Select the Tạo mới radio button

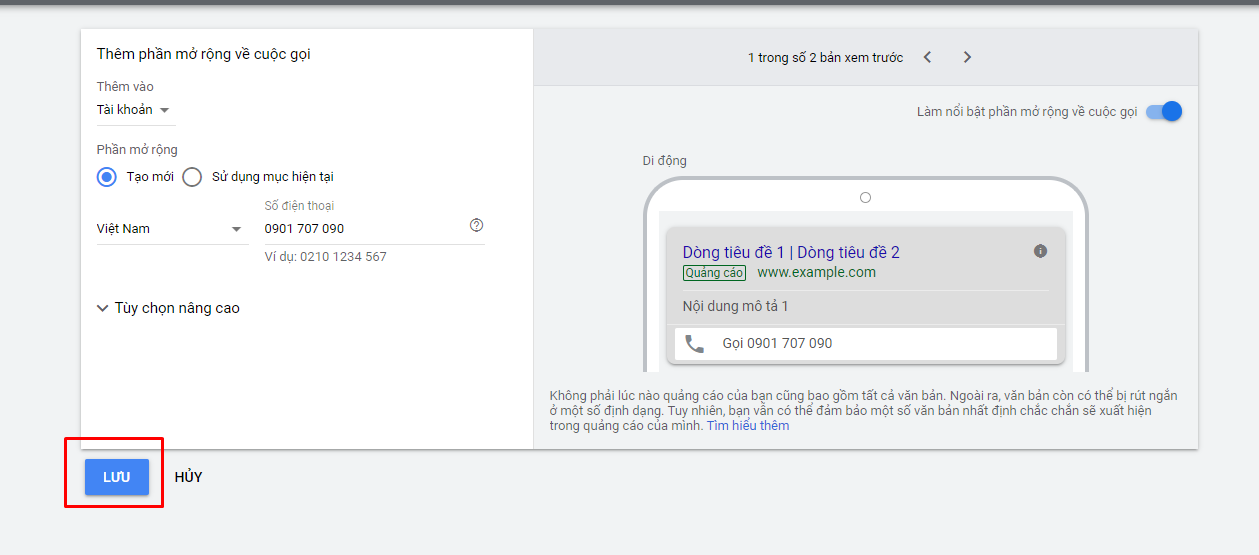tap(107, 177)
